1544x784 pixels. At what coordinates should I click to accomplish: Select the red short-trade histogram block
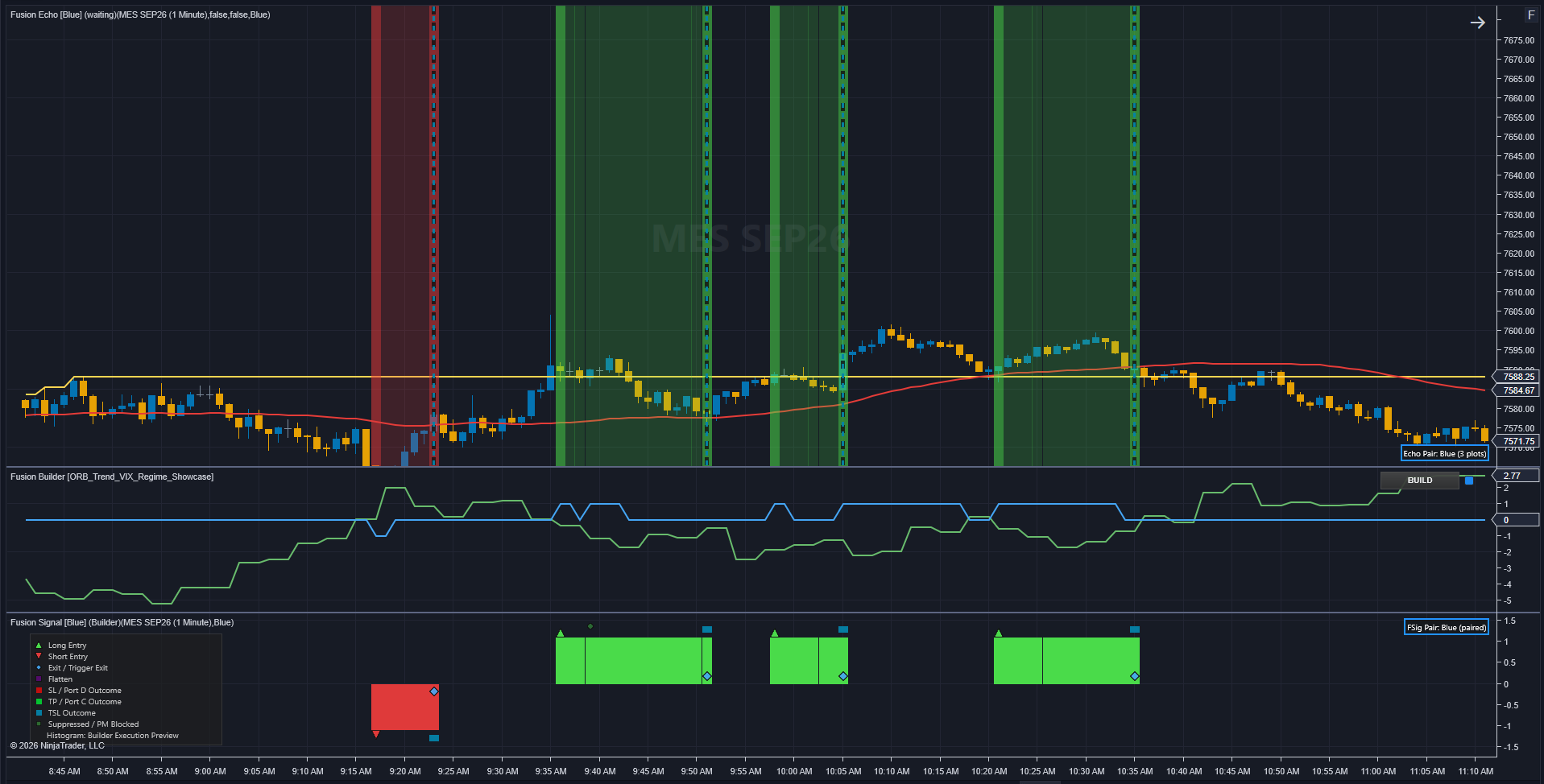405,707
